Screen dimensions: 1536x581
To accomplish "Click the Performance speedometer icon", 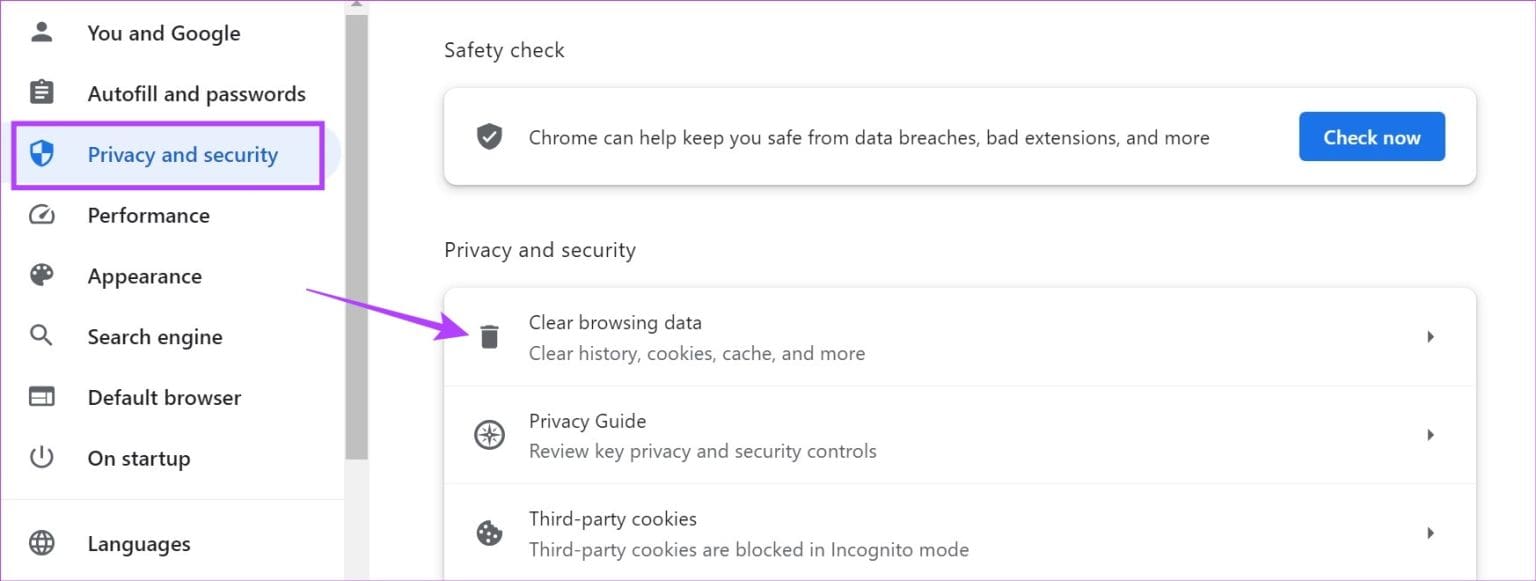I will coord(41,214).
